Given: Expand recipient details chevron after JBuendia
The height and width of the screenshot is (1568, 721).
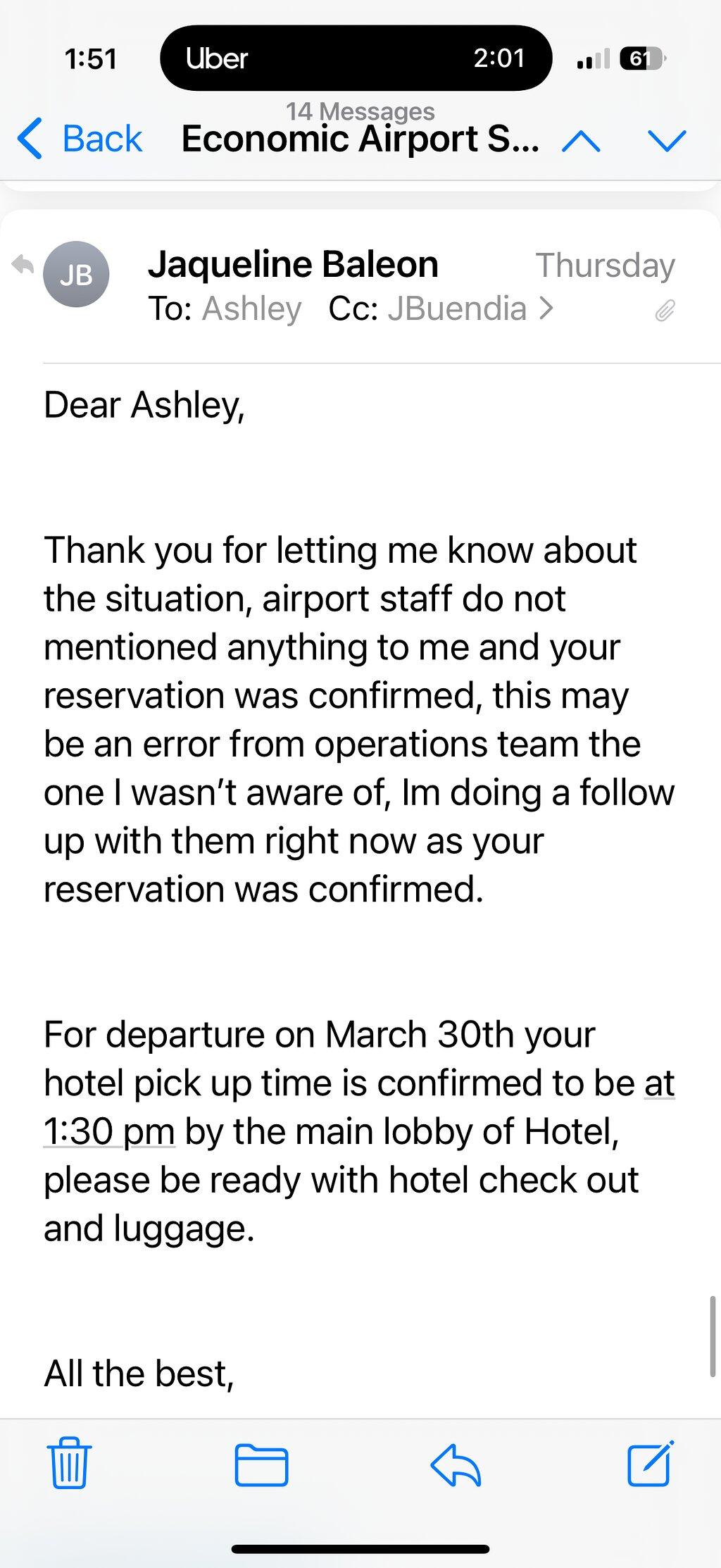Looking at the screenshot, I should pyautogui.click(x=546, y=308).
